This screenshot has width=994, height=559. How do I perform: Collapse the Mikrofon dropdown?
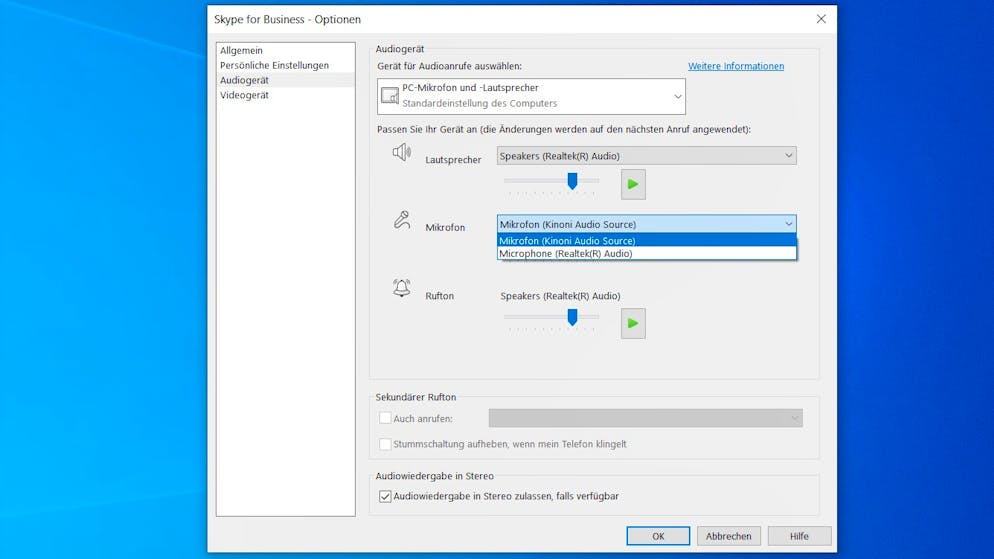click(647, 224)
